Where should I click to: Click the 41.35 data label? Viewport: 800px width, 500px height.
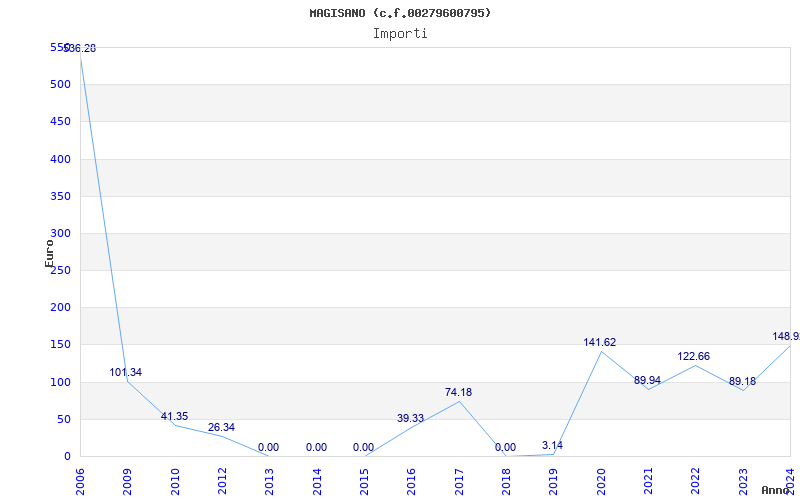coord(174,416)
